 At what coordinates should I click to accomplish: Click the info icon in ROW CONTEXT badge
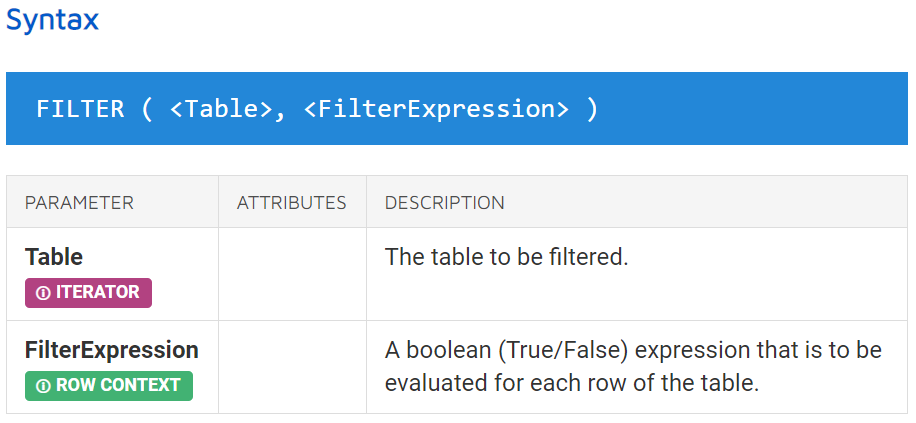pyautogui.click(x=43, y=386)
